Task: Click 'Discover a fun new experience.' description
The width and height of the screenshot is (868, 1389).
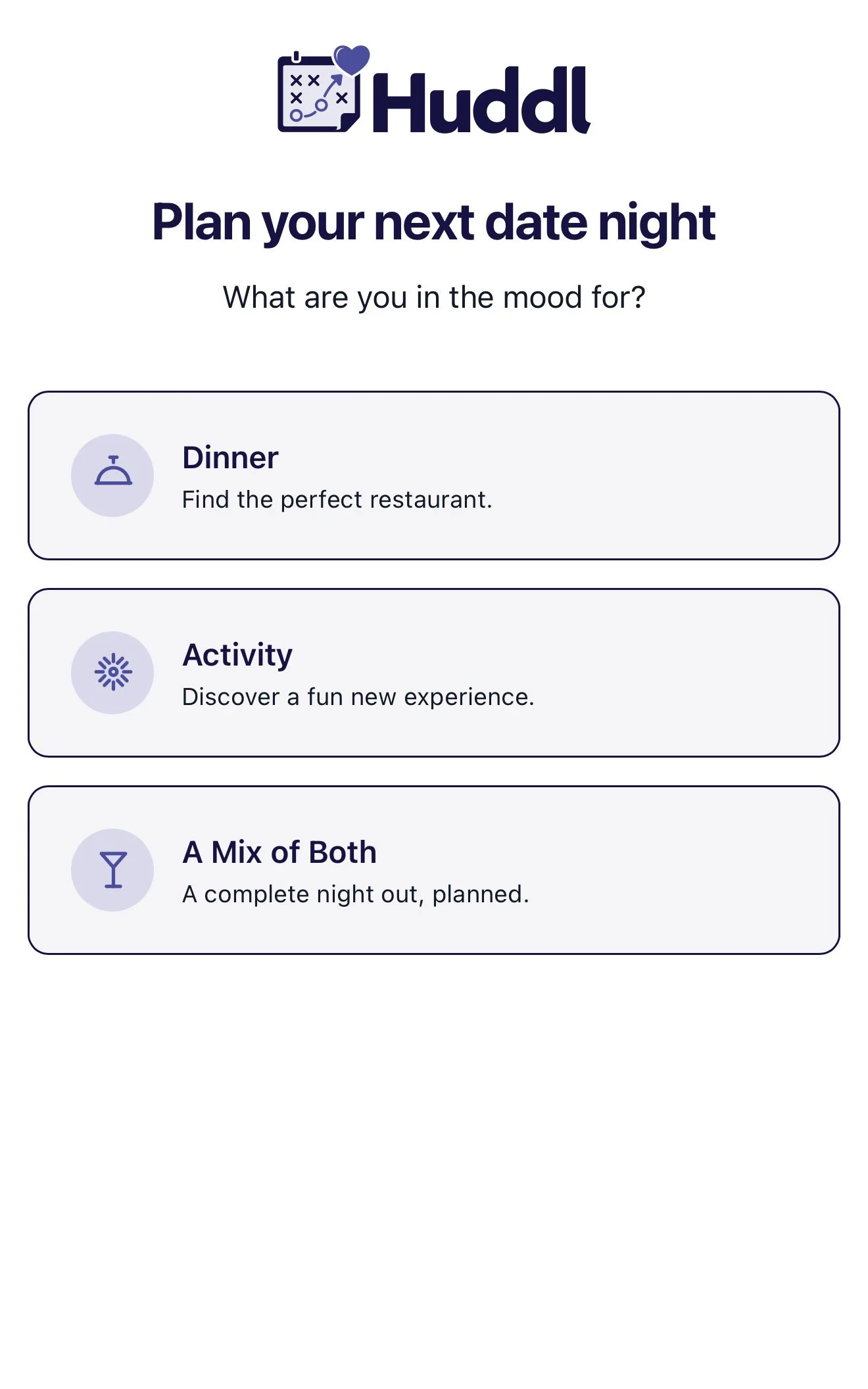Action: 358,697
